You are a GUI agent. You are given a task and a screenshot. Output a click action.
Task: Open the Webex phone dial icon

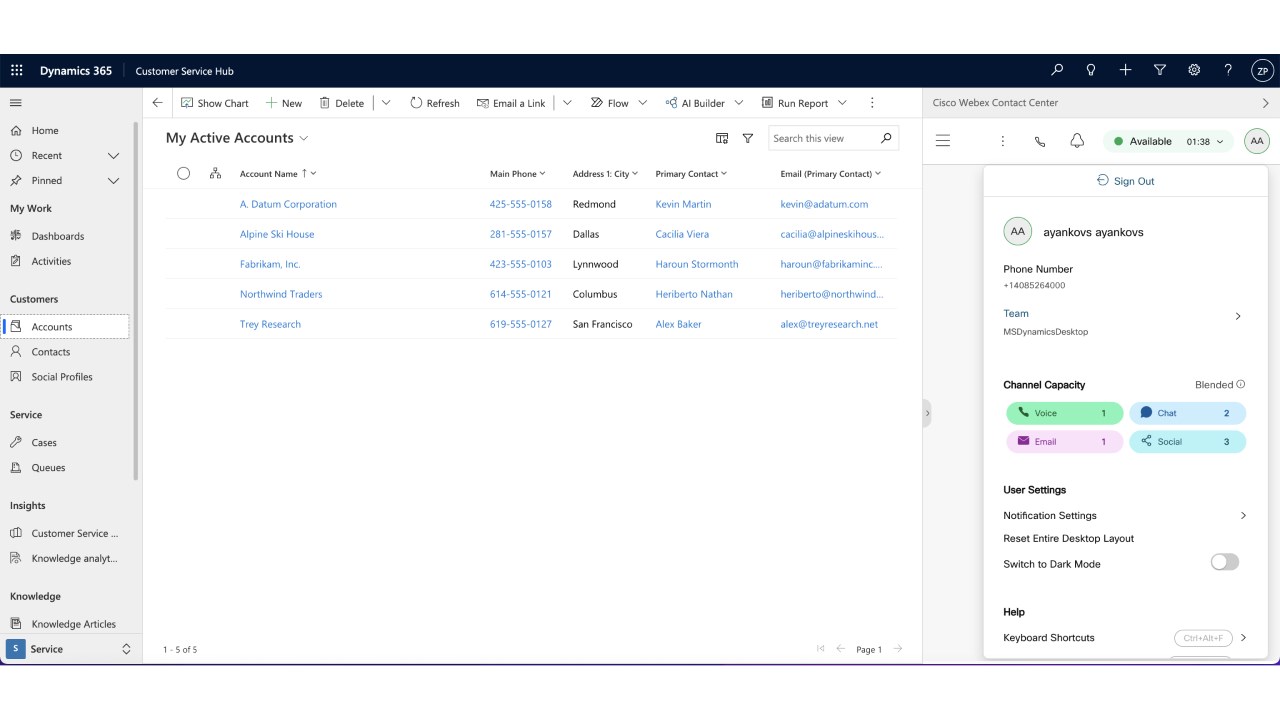point(1040,141)
